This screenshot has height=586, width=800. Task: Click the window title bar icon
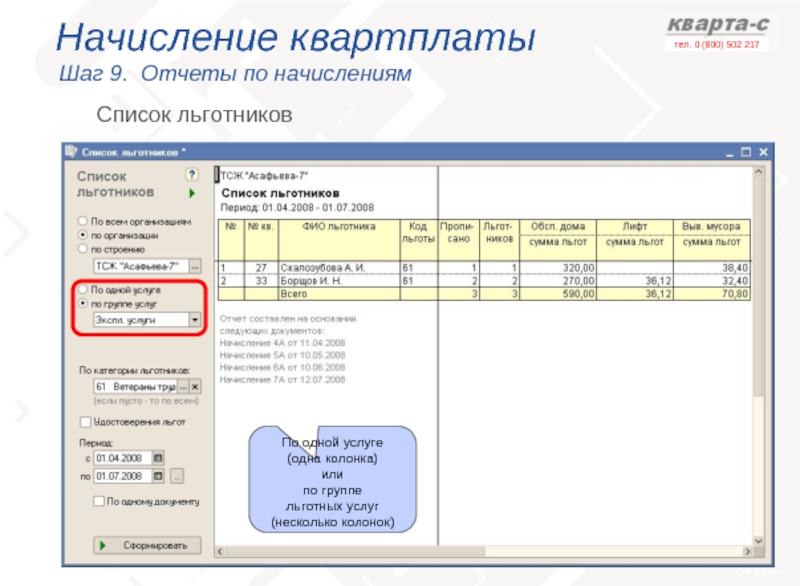pyautogui.click(x=71, y=151)
